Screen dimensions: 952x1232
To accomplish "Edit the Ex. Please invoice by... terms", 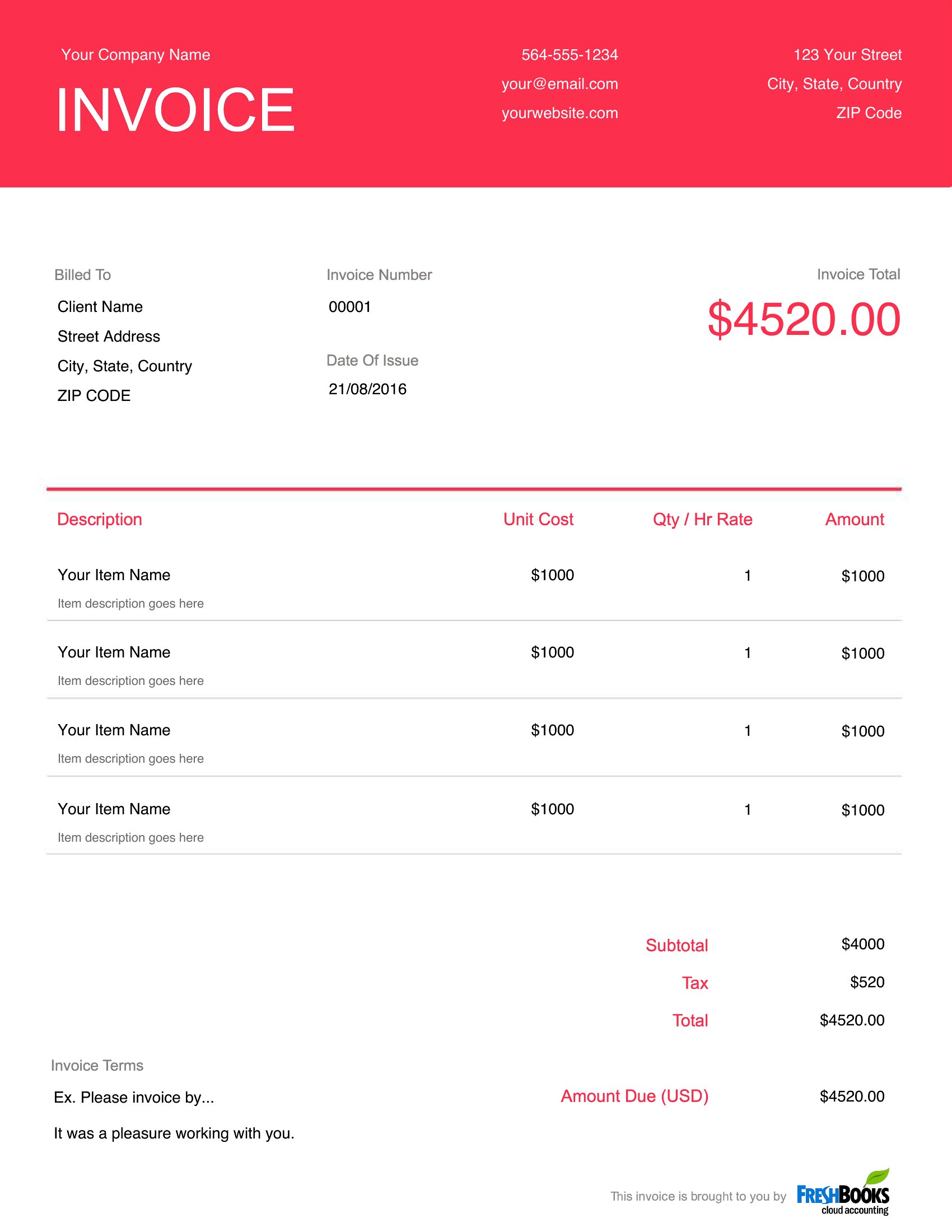I will tap(134, 1097).
